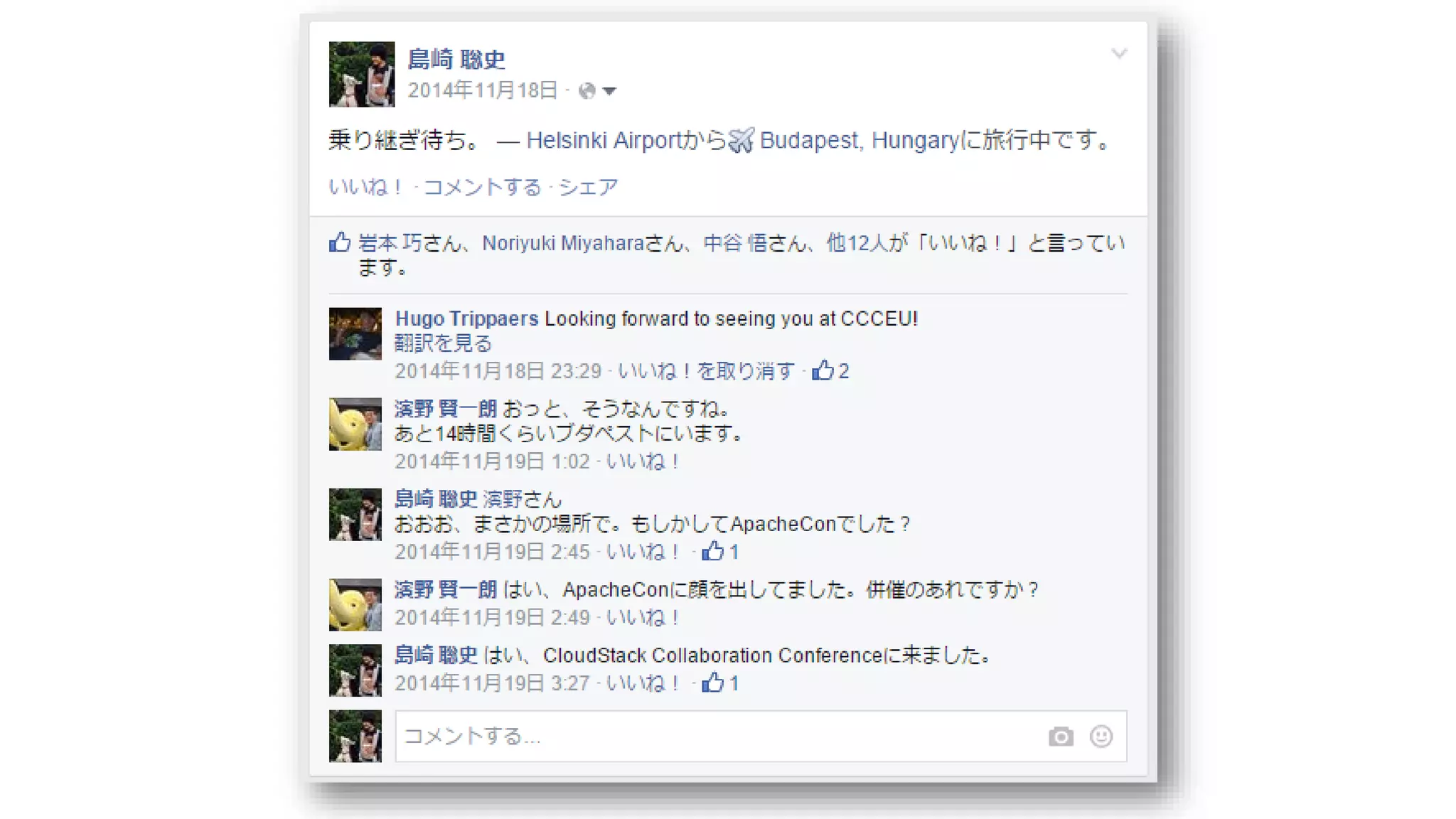View the like count on the 2:45 comment
Screen dimensions: 1456x819
pyautogui.click(x=720, y=551)
